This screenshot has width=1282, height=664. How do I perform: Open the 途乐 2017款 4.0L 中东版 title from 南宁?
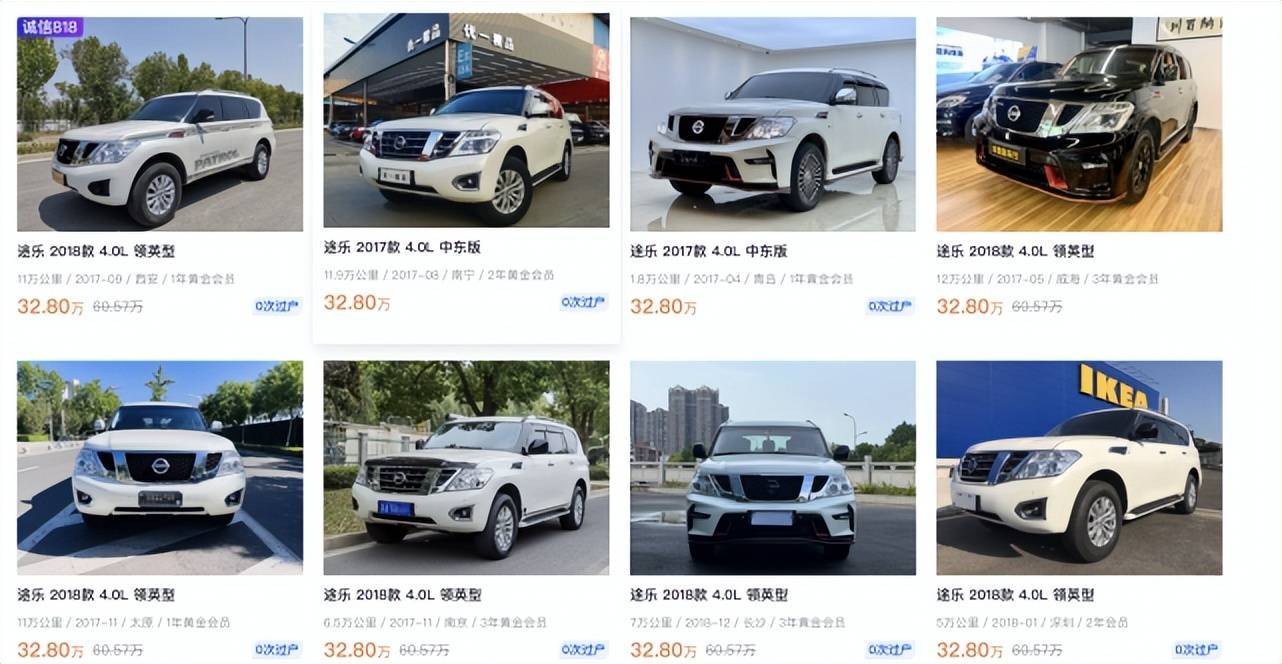[402, 247]
